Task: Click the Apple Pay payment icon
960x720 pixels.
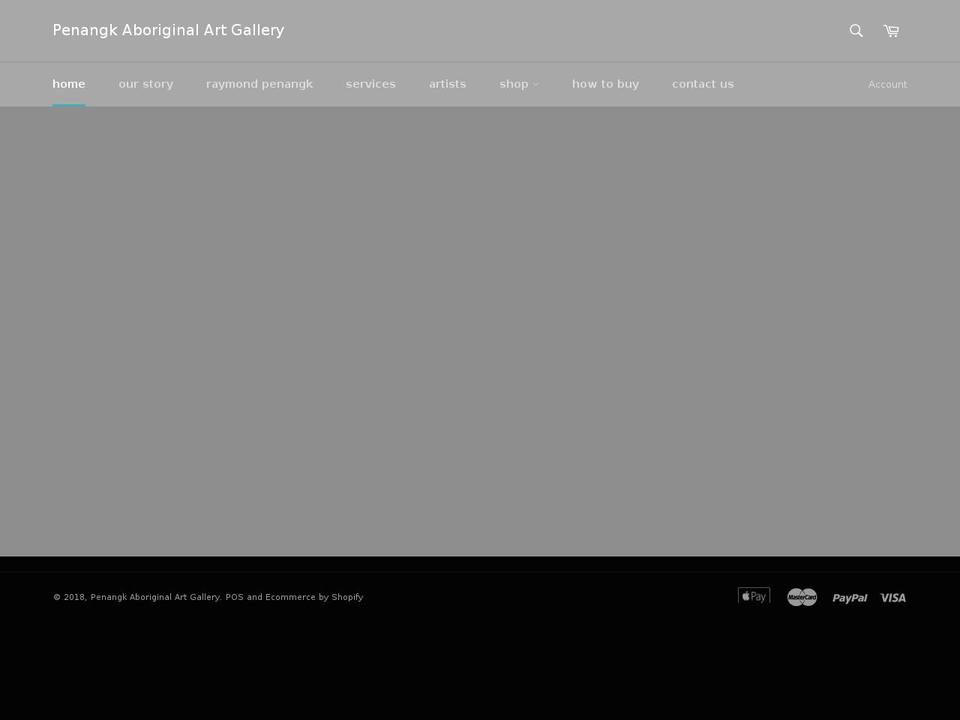Action: [x=754, y=596]
